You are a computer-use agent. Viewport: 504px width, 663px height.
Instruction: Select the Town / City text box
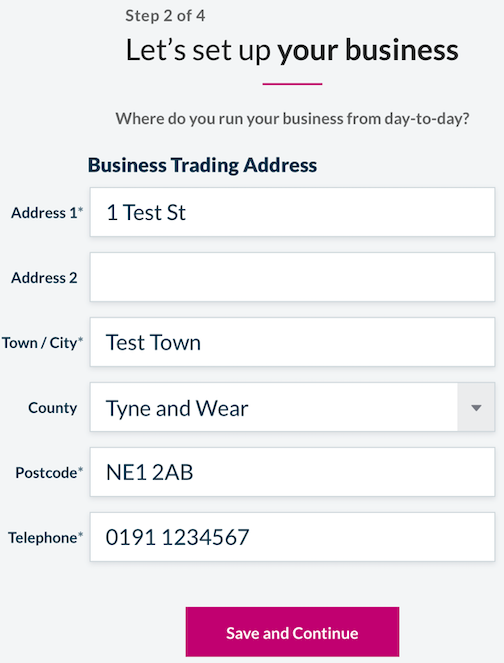pos(292,342)
